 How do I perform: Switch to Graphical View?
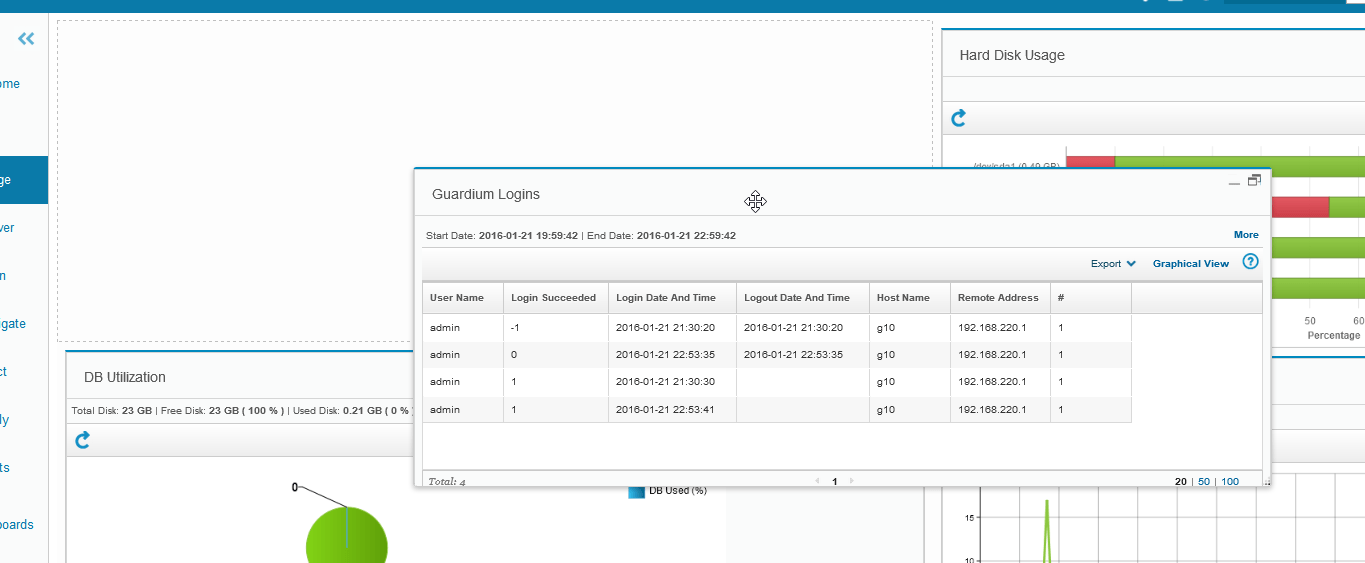click(x=1190, y=264)
